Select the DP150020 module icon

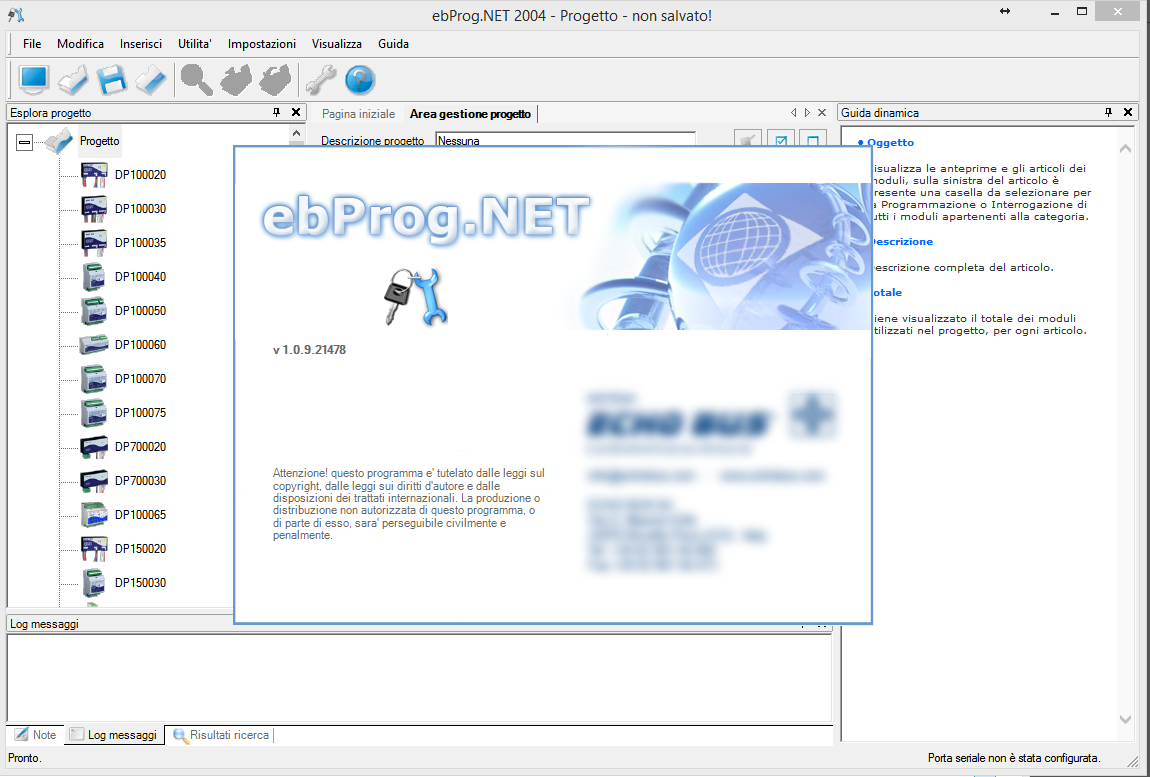[94, 548]
